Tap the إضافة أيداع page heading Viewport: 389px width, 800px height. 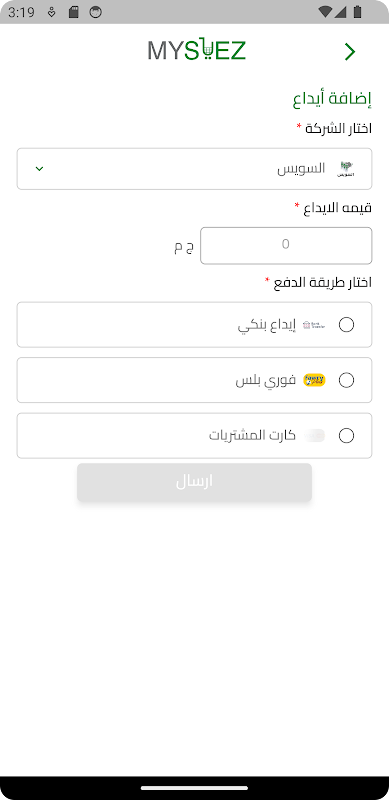pos(332,99)
